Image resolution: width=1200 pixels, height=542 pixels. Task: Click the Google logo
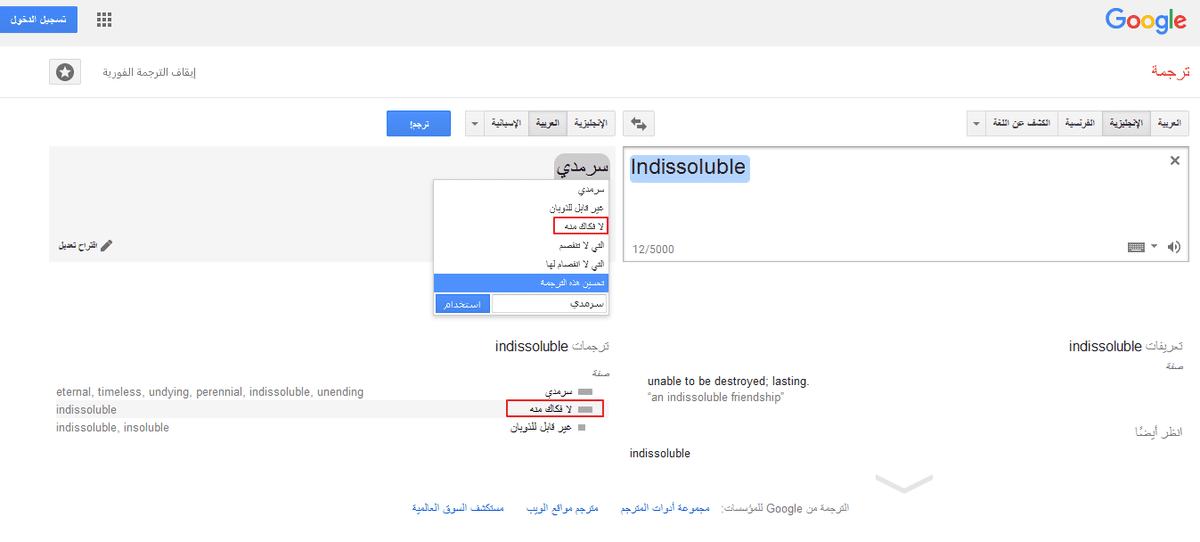1145,20
